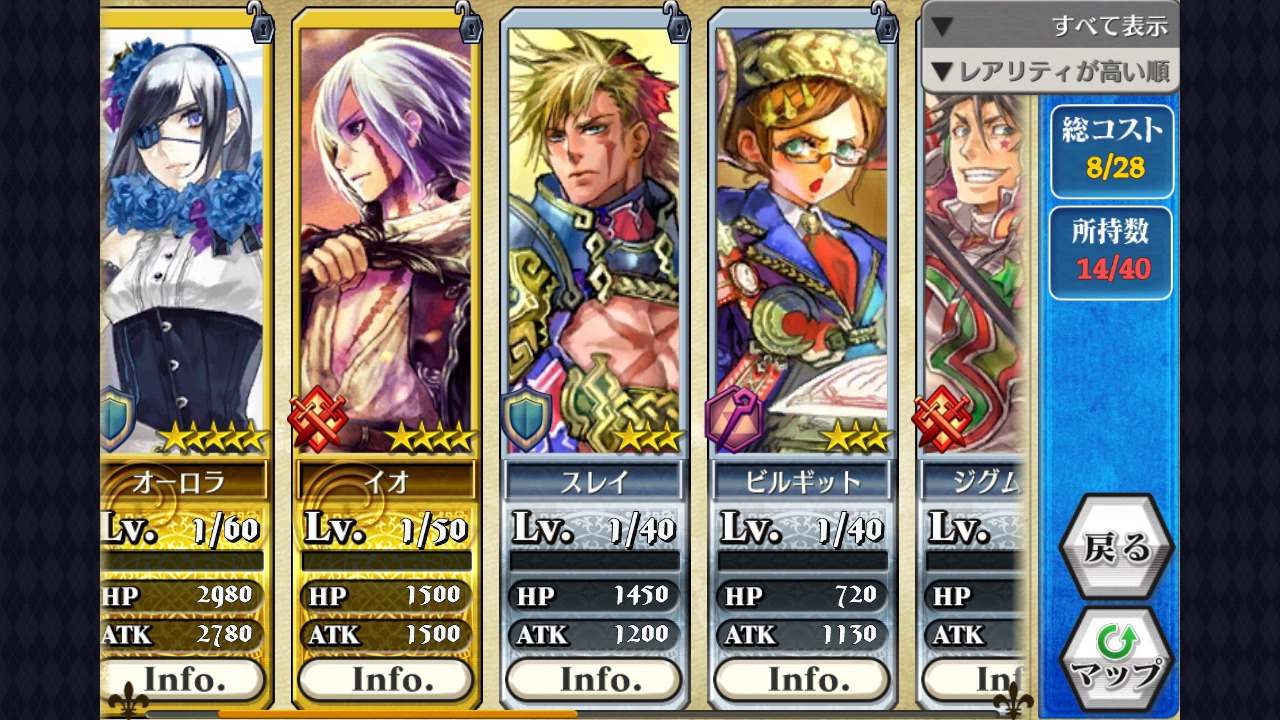This screenshot has height=720, width=1280.
Task: Click the orange horizontal scrollbar at bottom
Action: click(x=397, y=714)
